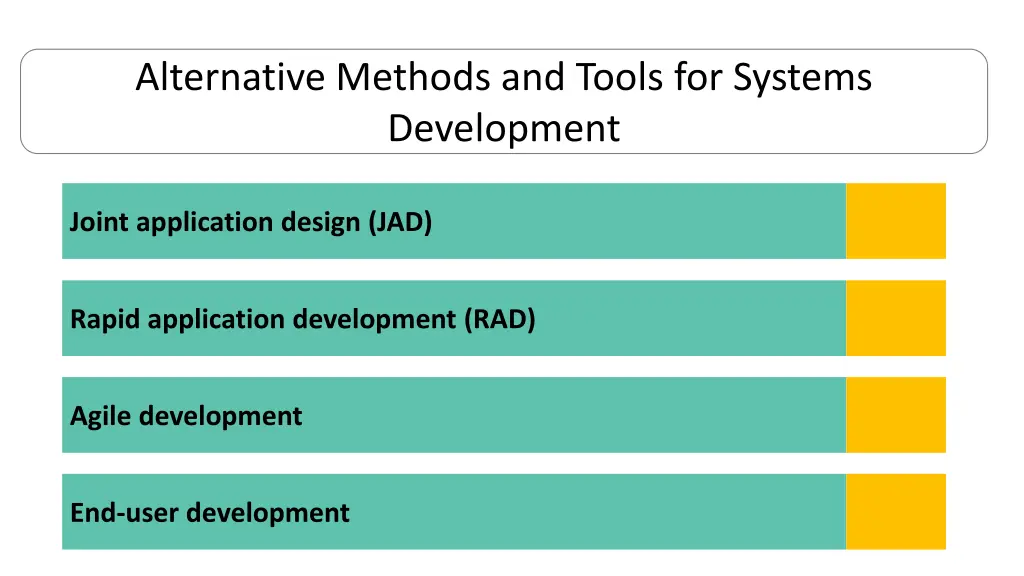This screenshot has height=576, width=1024.
Task: Click the yellow block beside the RAD row
Action: pos(896,318)
